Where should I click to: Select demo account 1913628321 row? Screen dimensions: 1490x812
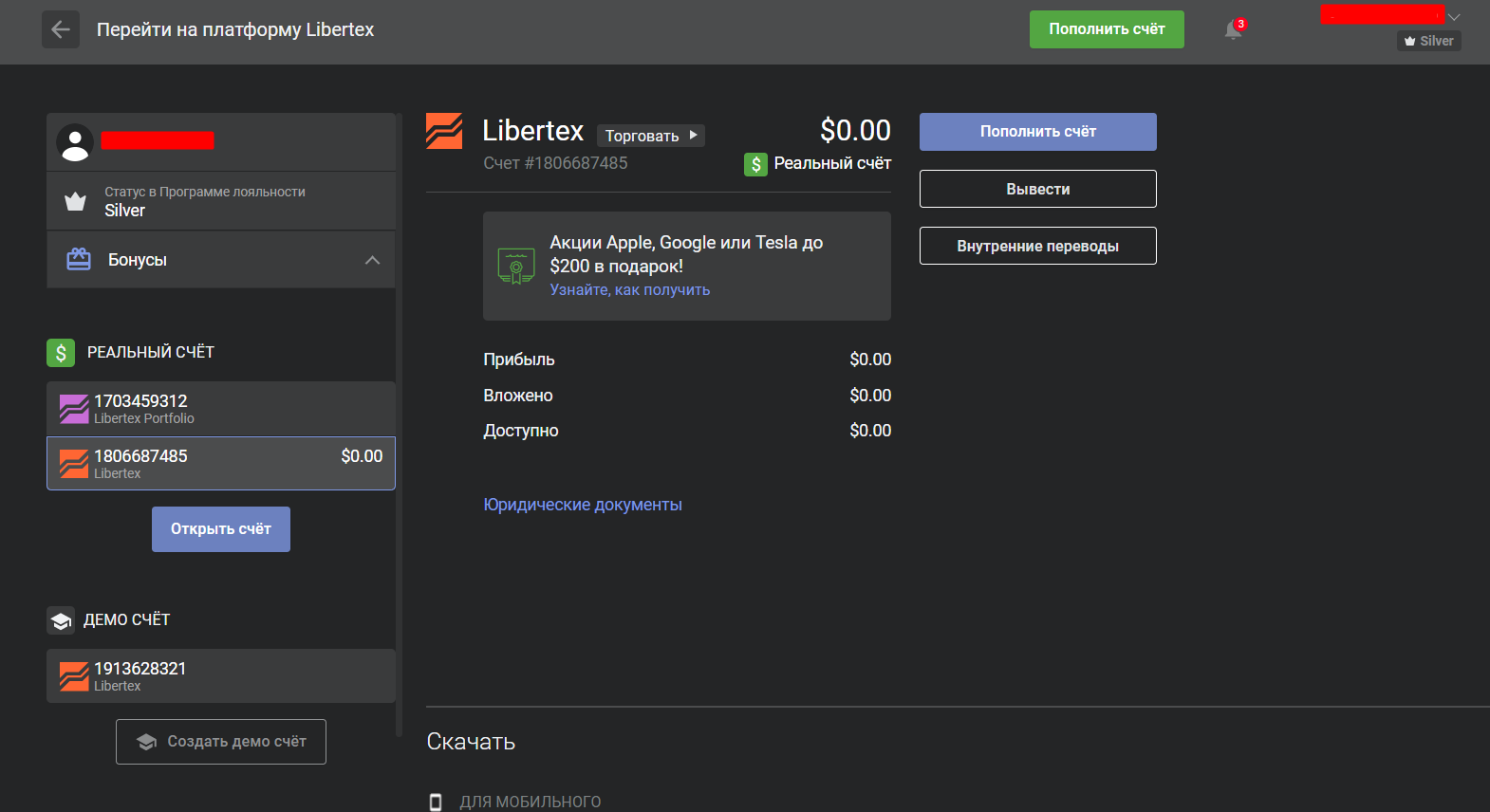(x=221, y=676)
